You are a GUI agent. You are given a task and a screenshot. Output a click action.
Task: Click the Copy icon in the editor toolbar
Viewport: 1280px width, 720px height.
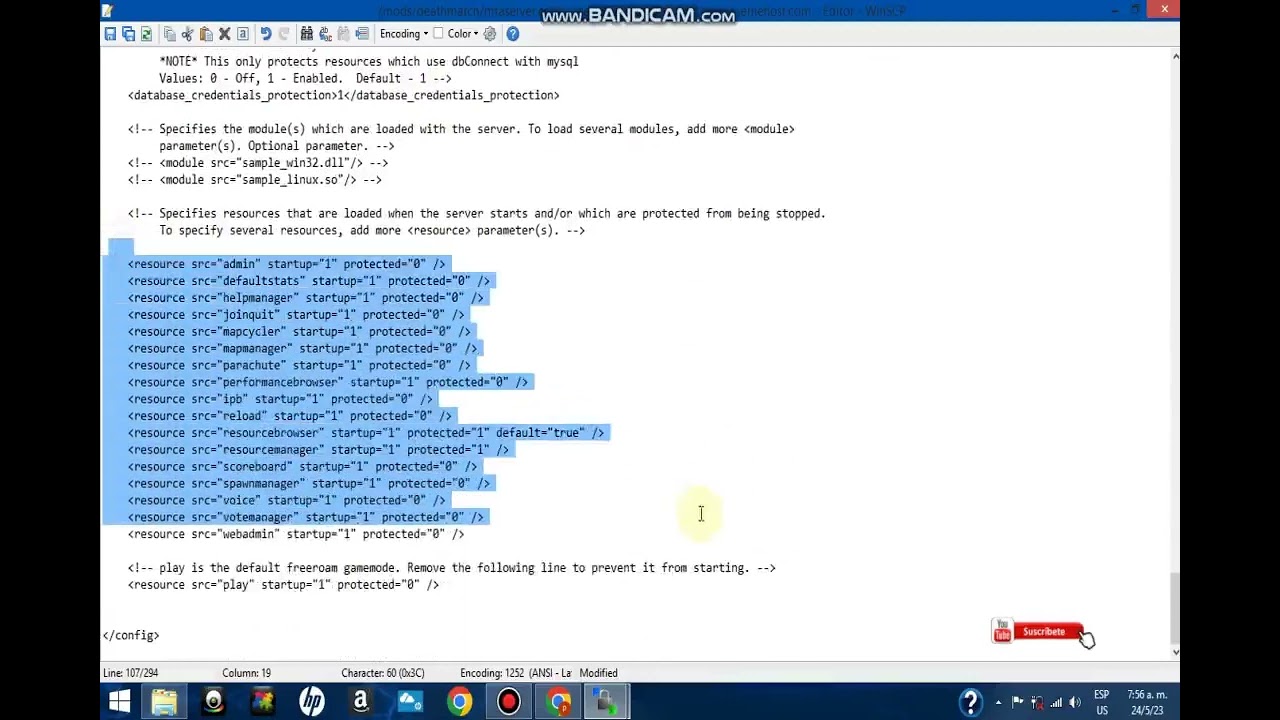170,34
